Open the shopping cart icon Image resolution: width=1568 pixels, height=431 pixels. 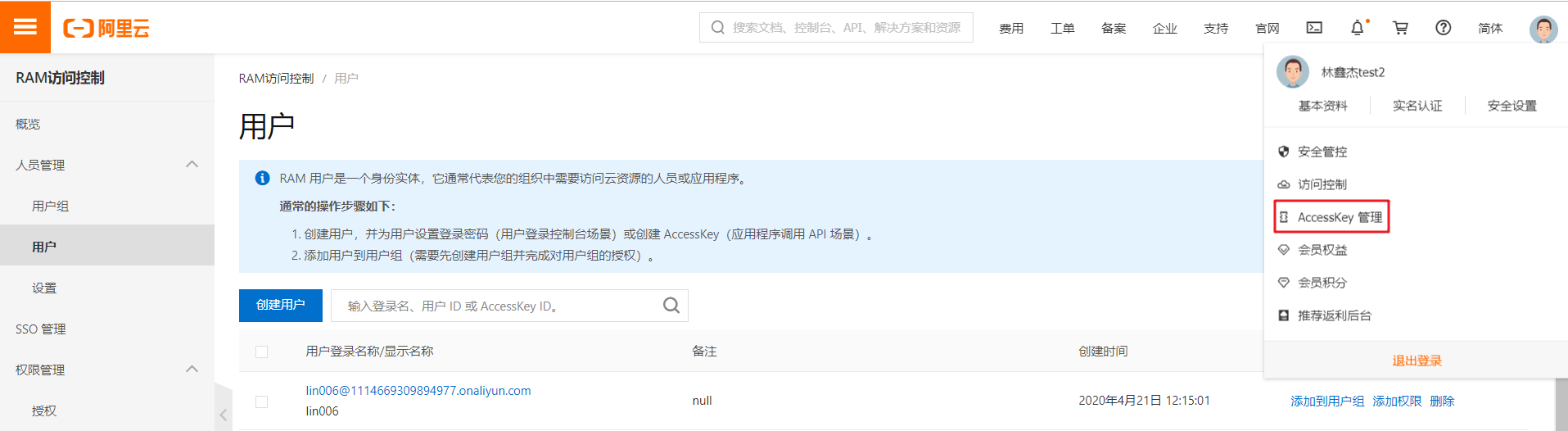[1400, 28]
